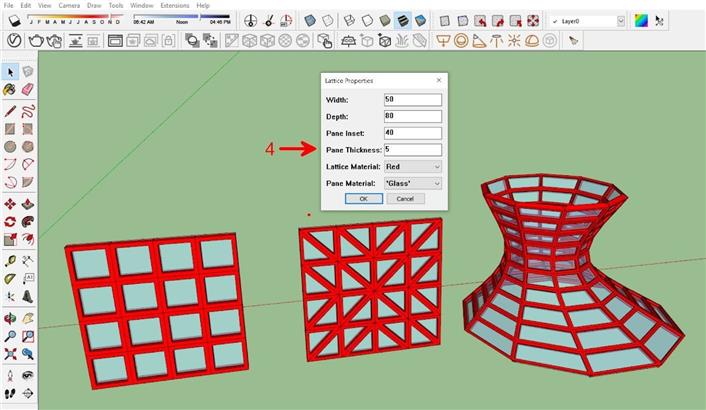706x410 pixels.
Task: Activate the Orbit tool
Action: tap(10, 318)
